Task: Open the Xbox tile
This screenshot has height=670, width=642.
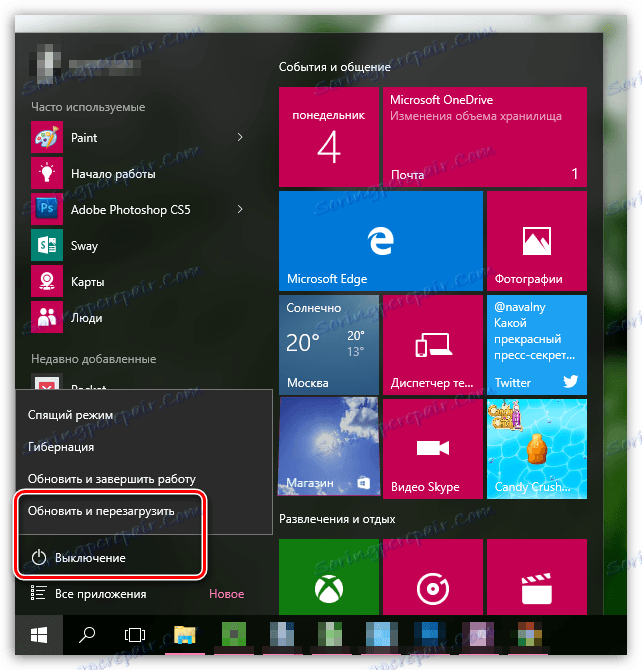Action: [329, 577]
